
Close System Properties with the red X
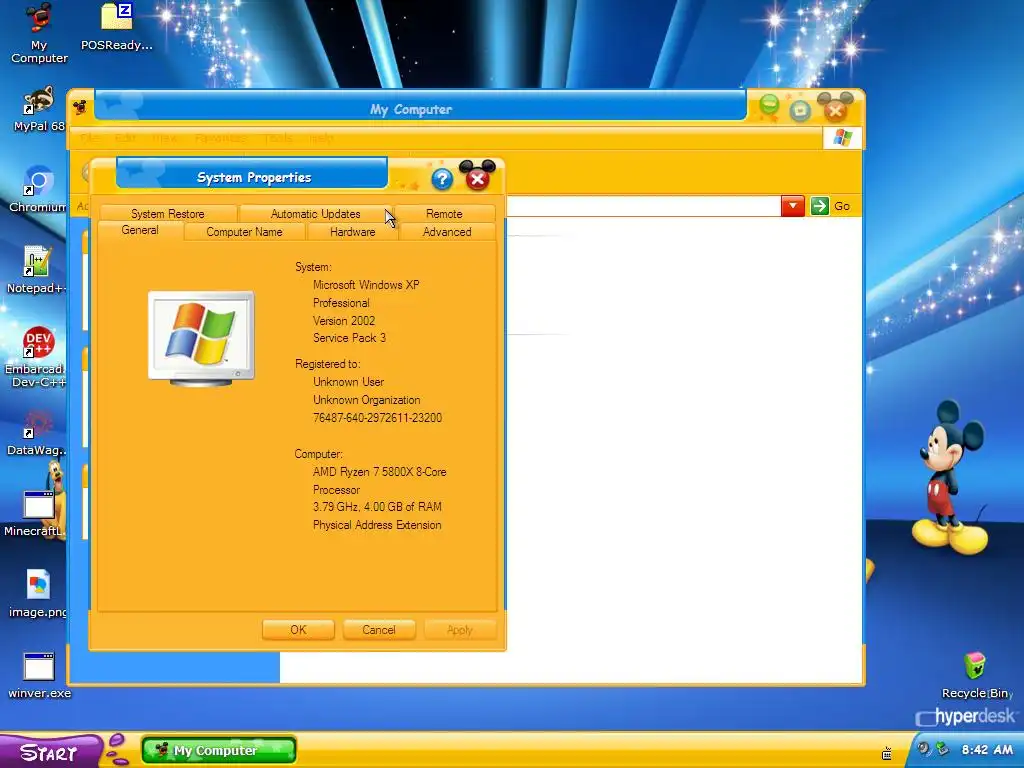point(477,176)
